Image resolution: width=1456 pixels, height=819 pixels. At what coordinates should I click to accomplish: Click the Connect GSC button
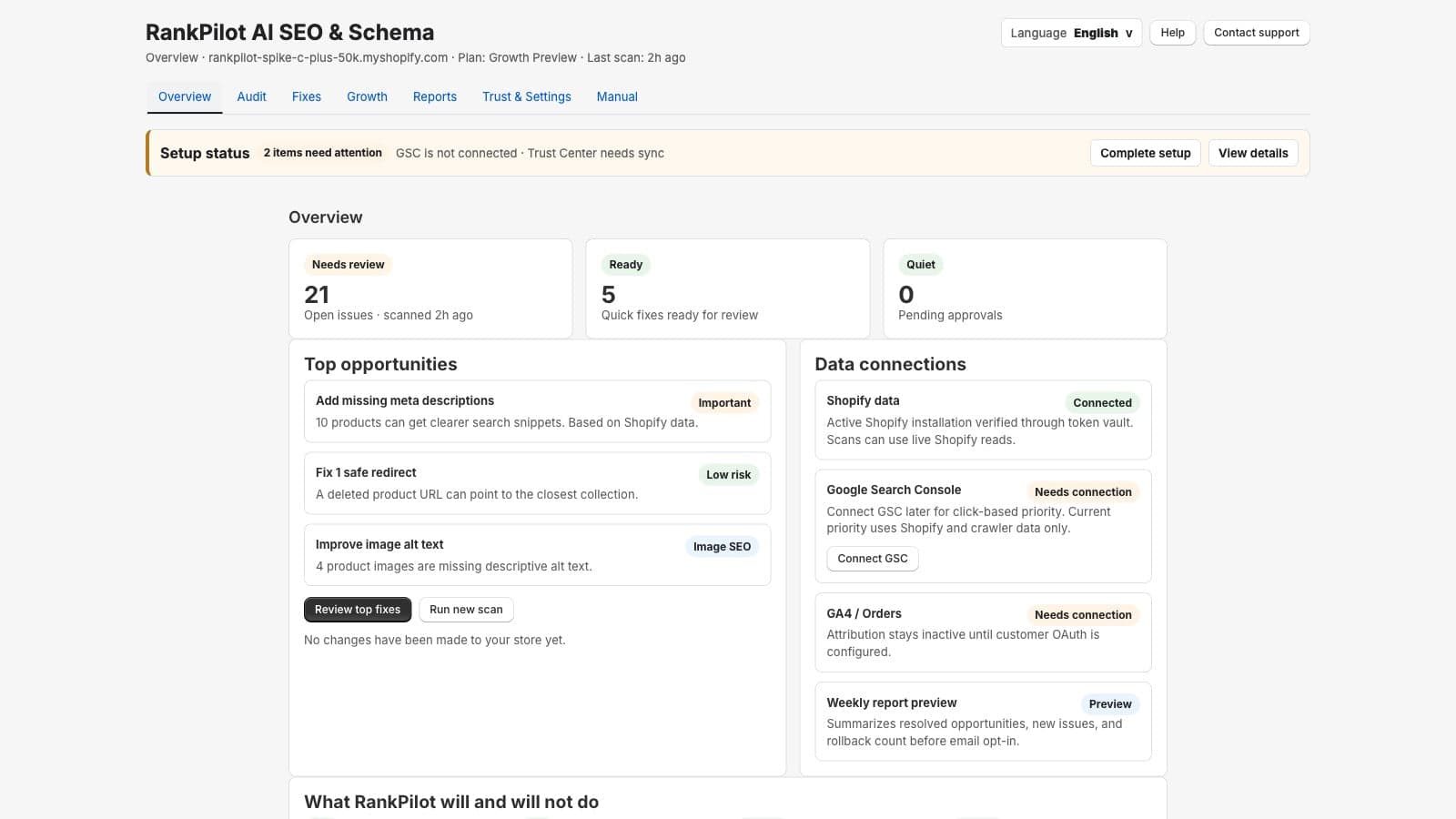click(873, 559)
